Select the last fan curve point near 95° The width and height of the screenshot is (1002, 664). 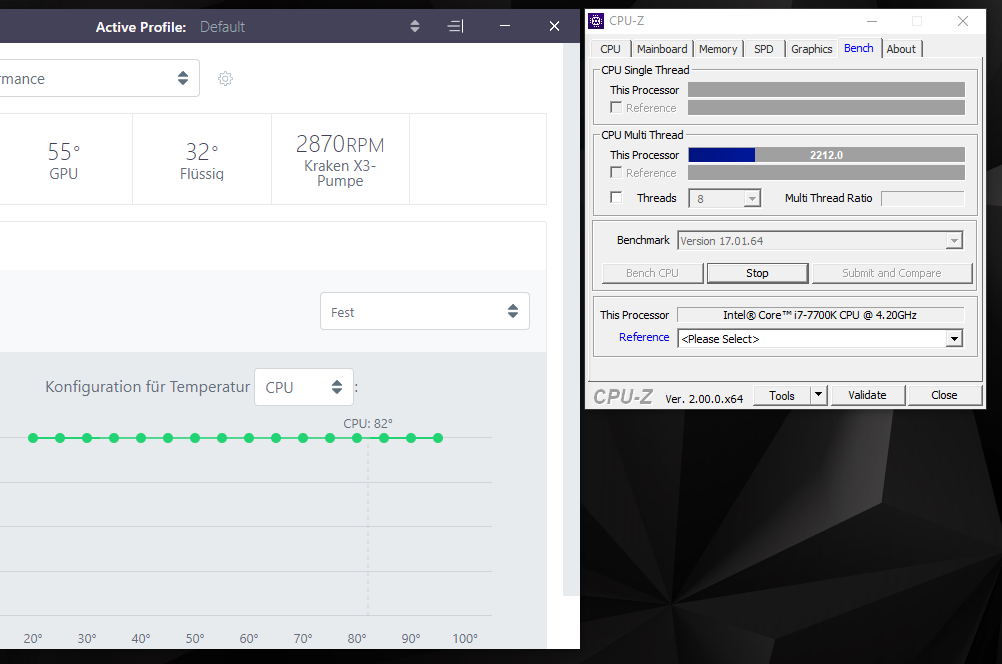pyautogui.click(x=438, y=438)
